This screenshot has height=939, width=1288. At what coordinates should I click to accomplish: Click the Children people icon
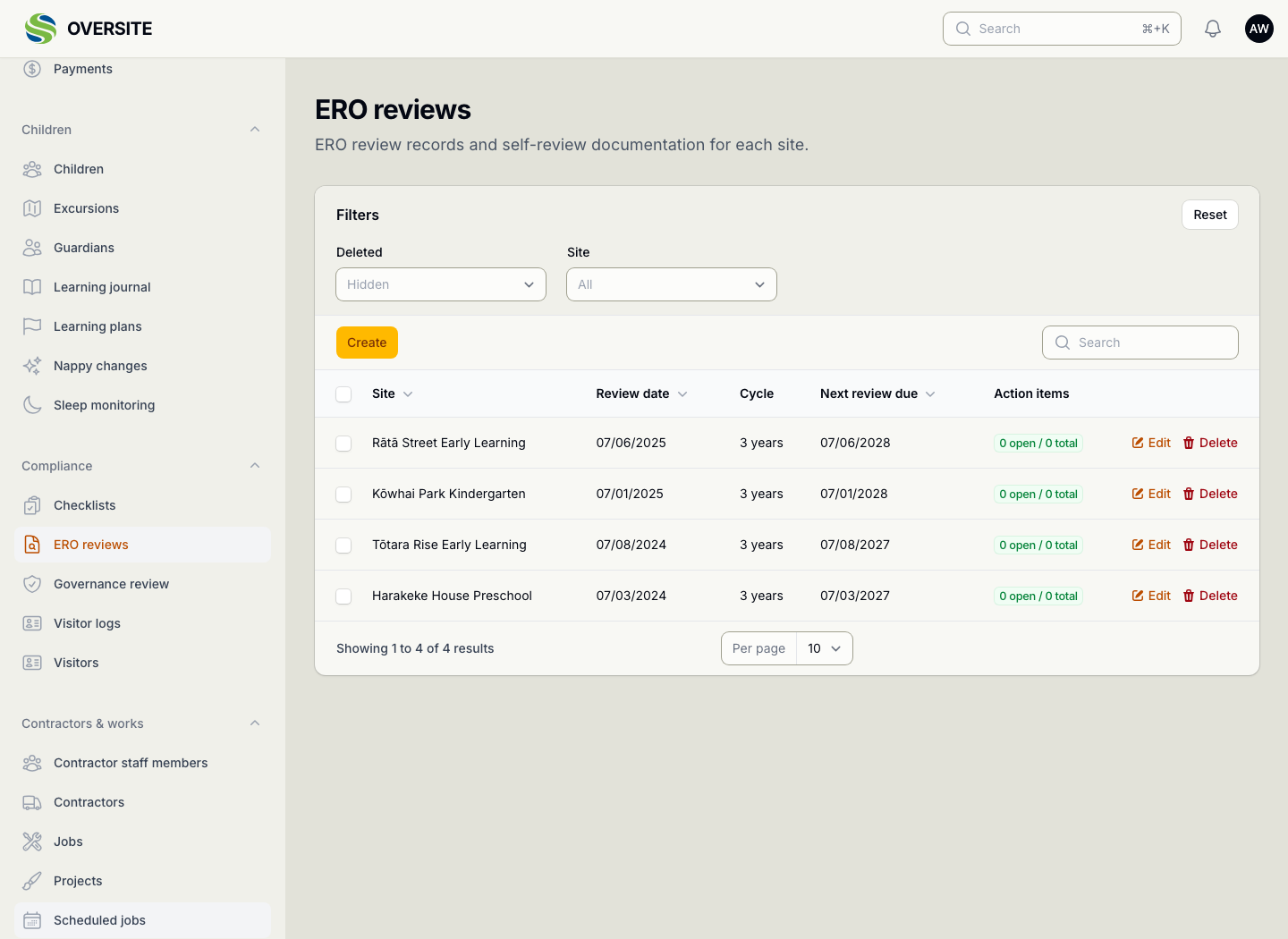coord(32,169)
